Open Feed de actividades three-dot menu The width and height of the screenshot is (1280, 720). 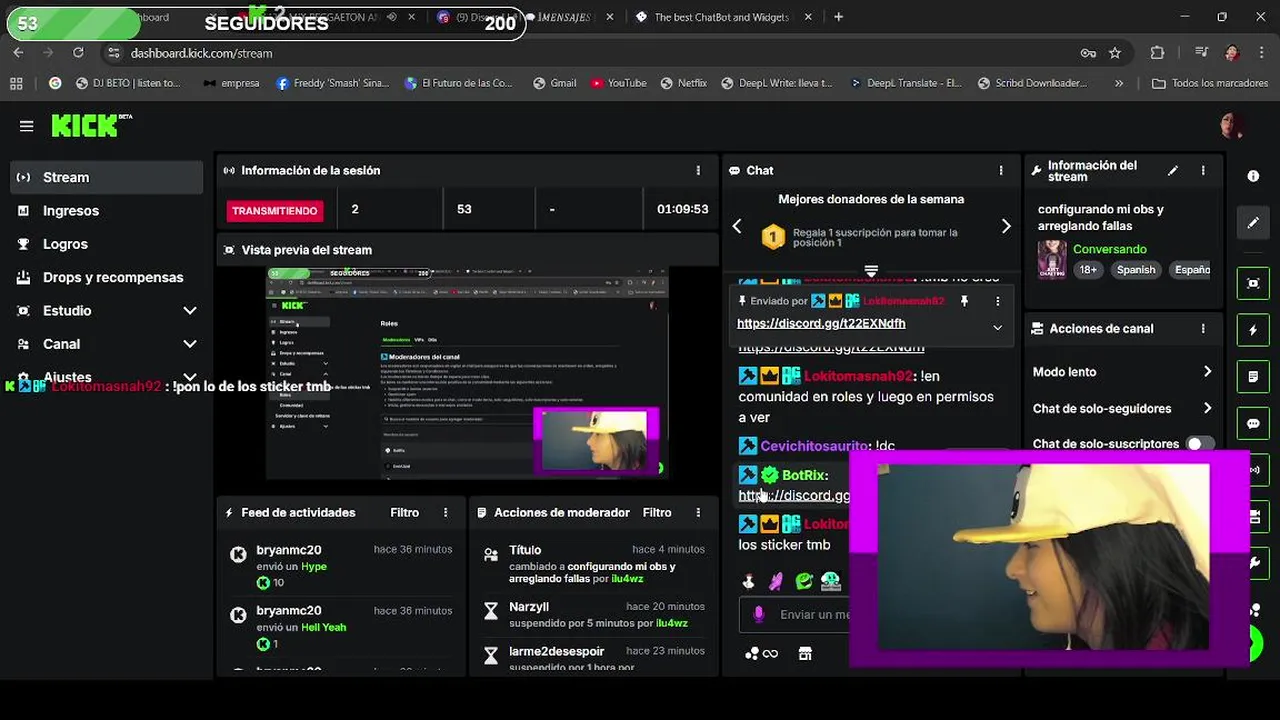coord(446,513)
